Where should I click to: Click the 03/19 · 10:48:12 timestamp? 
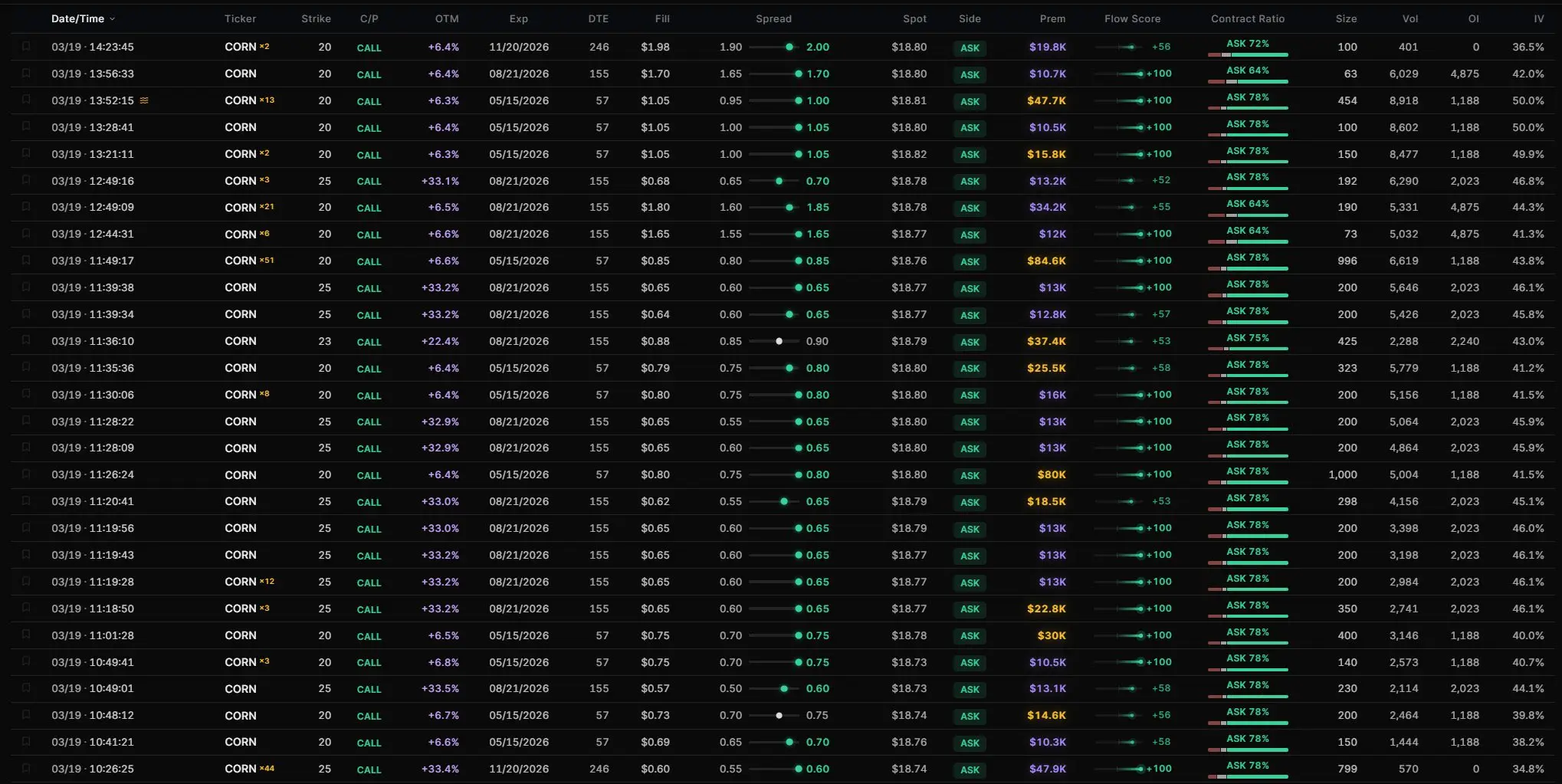[93, 715]
